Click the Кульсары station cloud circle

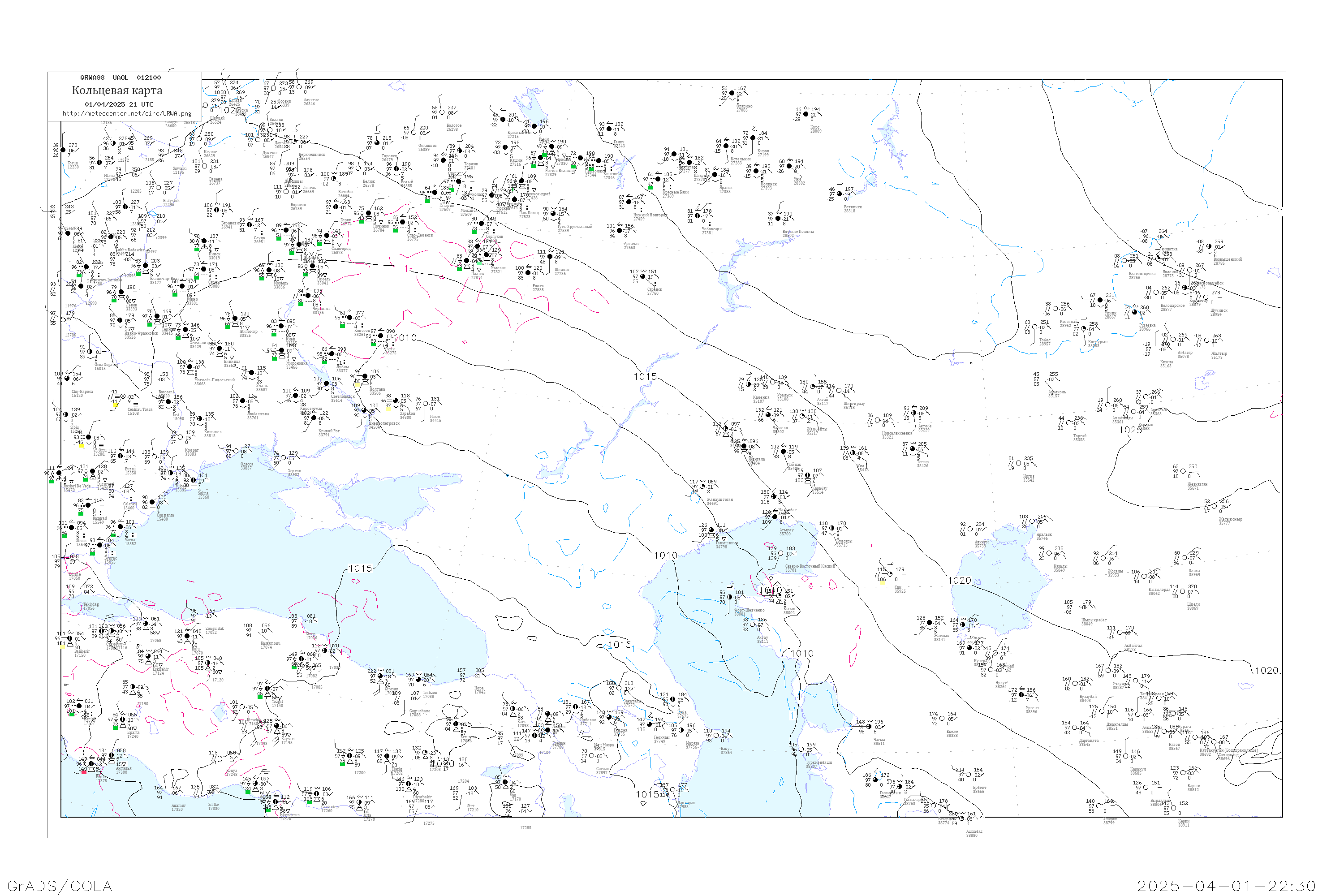point(832,529)
